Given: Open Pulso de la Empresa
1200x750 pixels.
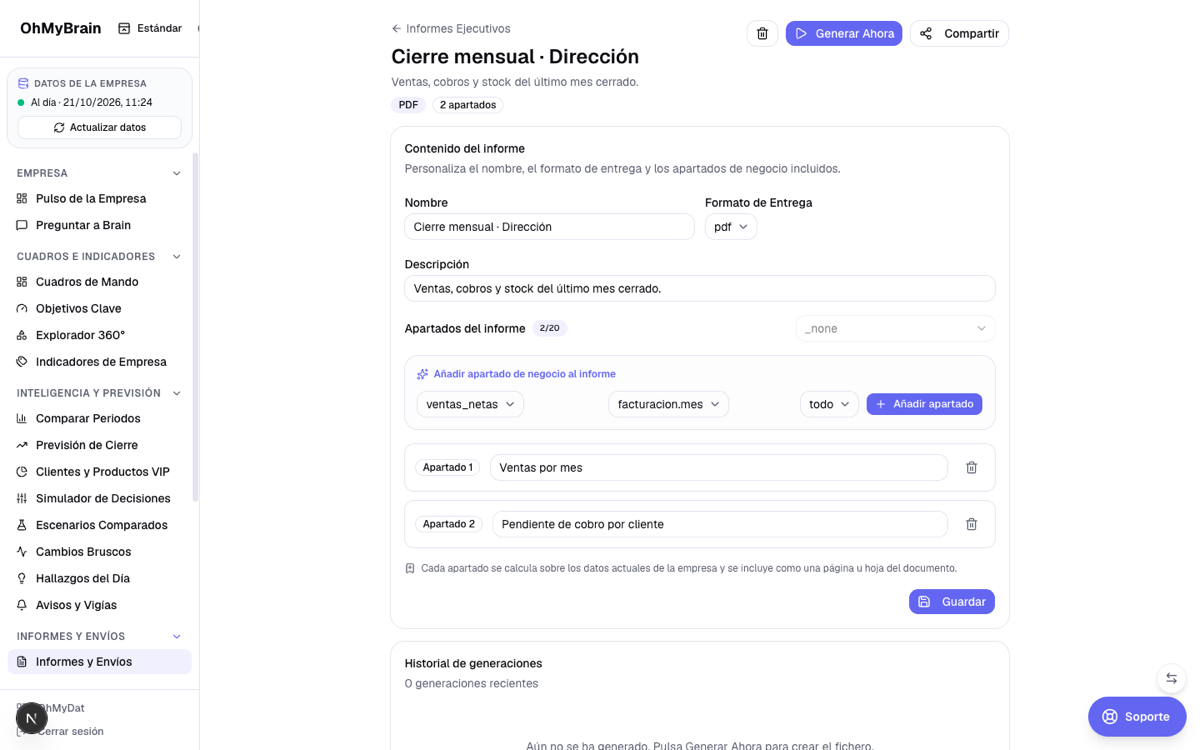Looking at the screenshot, I should click(100, 199).
